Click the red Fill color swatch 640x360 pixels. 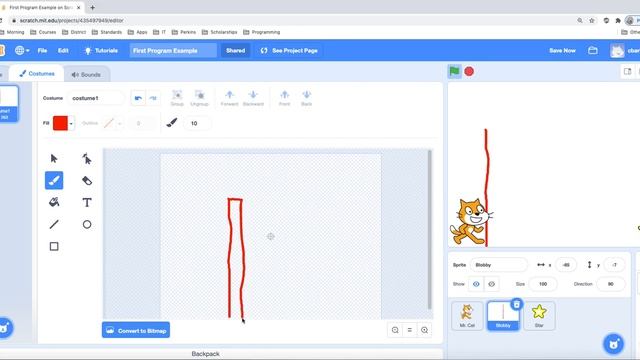(60, 123)
